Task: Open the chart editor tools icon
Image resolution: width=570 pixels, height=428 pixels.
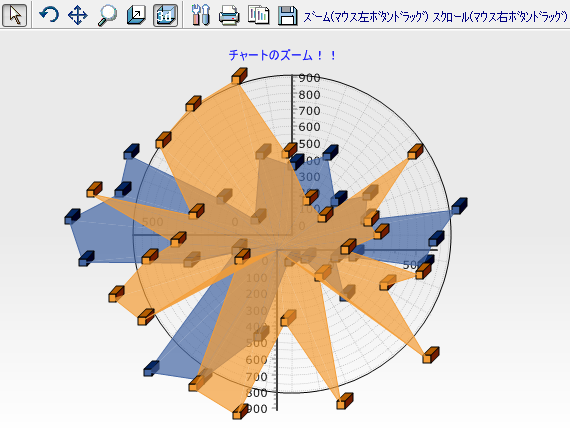Action: (x=201, y=16)
